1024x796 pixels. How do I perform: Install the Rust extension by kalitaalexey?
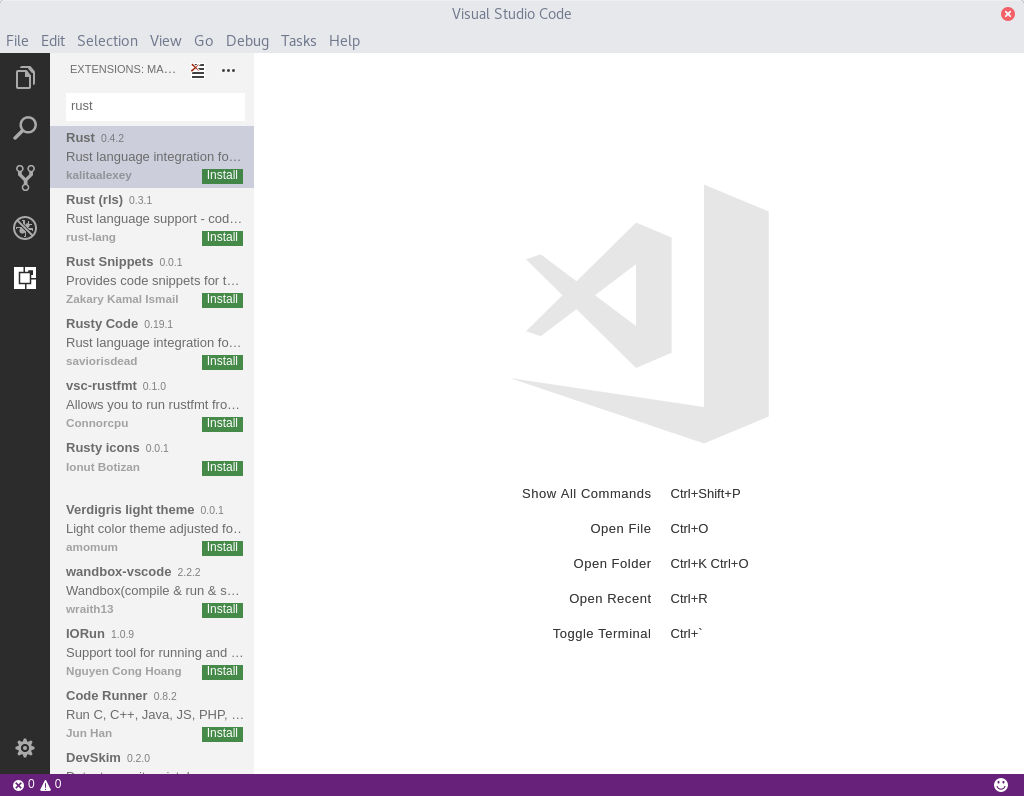pos(222,176)
